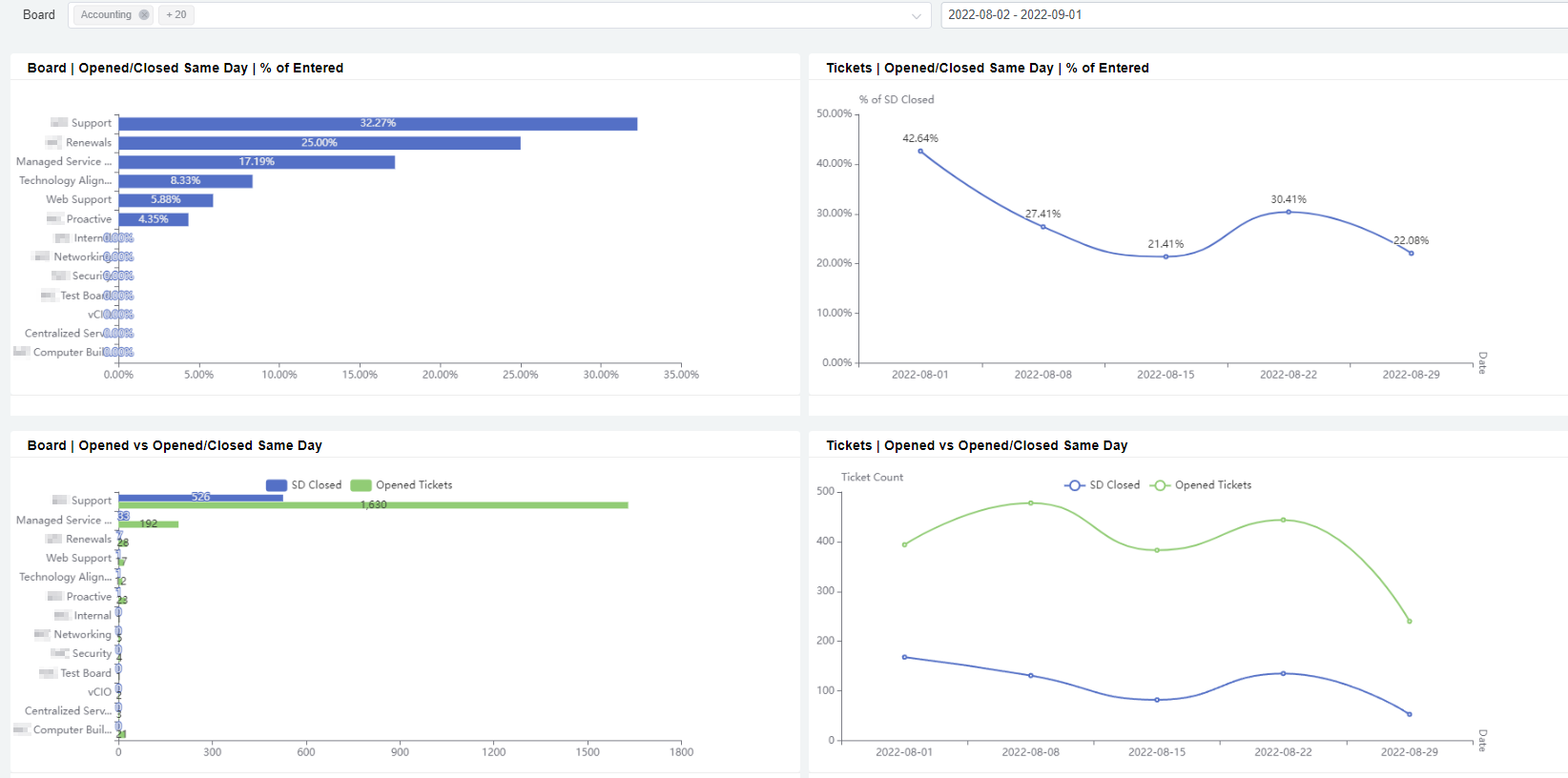Select the 22.08% data point for 2022-08-29

1411,253
